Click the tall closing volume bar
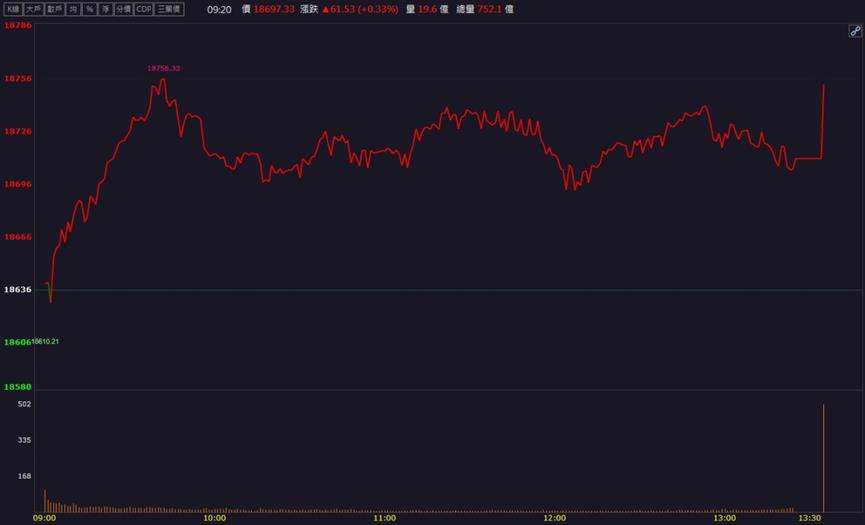 click(x=824, y=458)
